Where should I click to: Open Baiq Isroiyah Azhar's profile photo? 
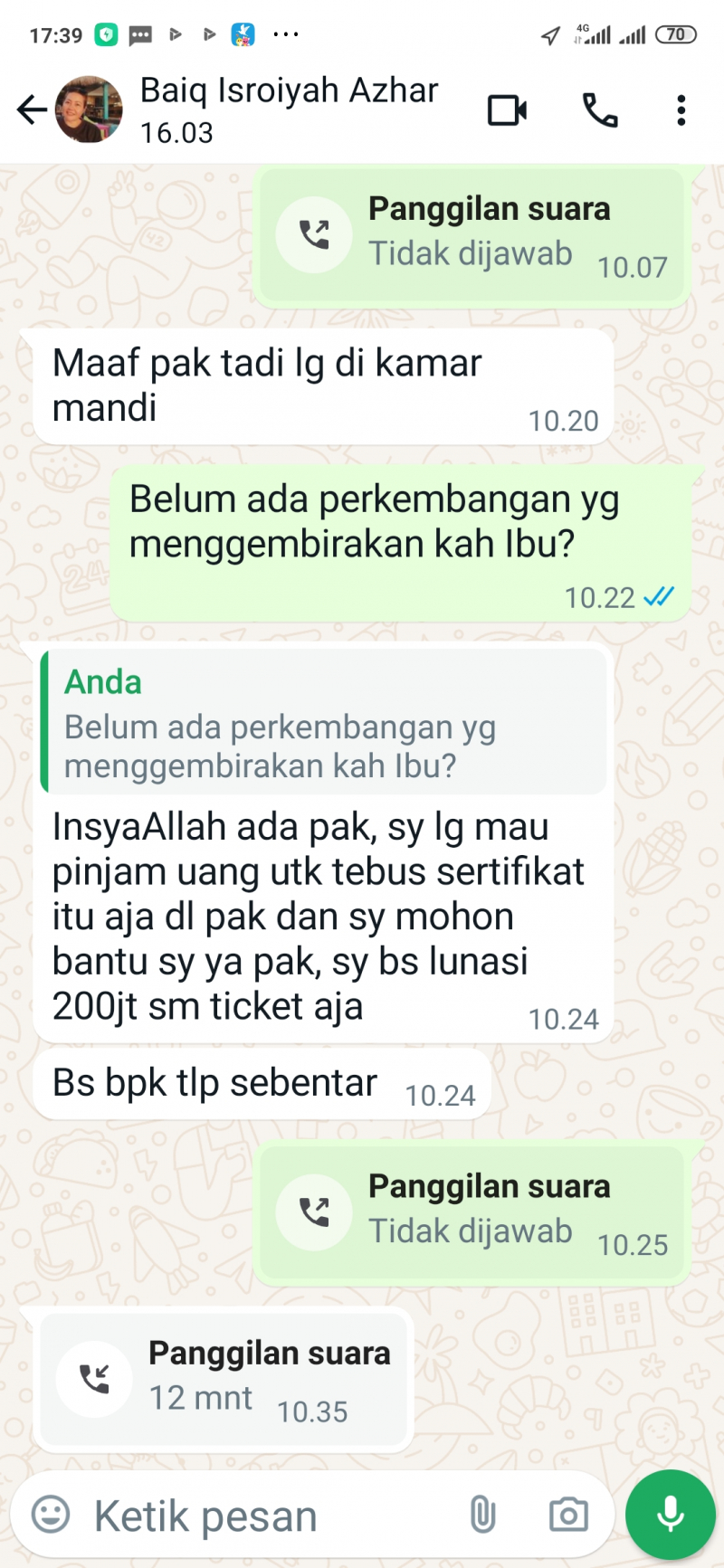point(89,109)
